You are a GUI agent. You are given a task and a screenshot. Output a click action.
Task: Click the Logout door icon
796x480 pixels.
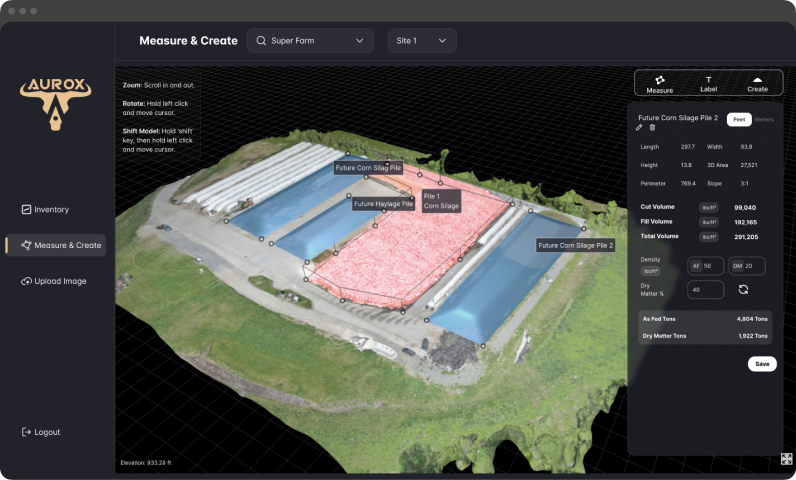(x=26, y=432)
